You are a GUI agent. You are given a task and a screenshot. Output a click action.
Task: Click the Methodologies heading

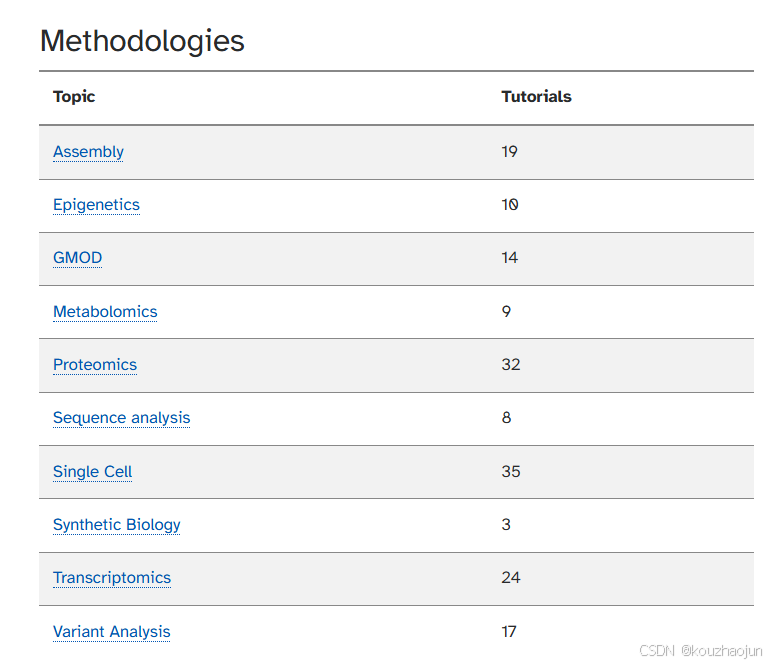point(142,41)
